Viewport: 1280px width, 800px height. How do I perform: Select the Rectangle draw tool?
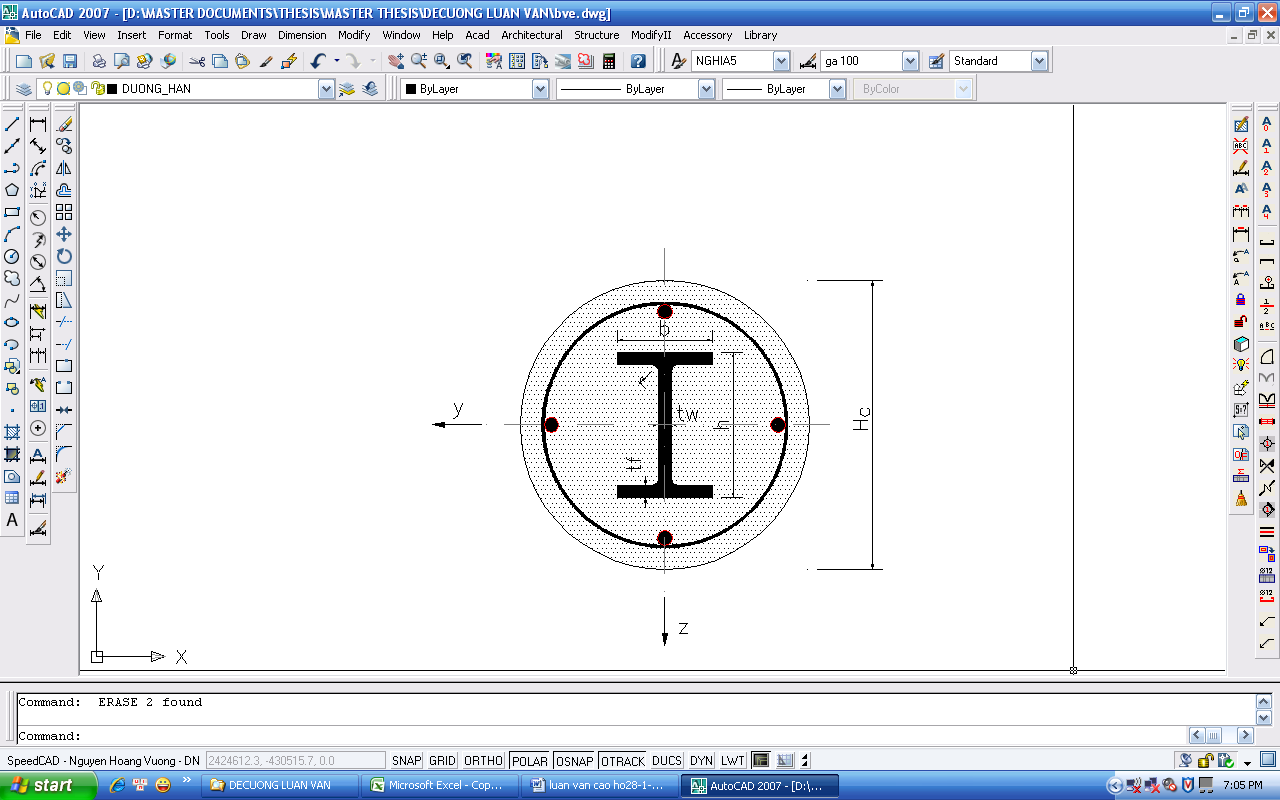point(12,212)
